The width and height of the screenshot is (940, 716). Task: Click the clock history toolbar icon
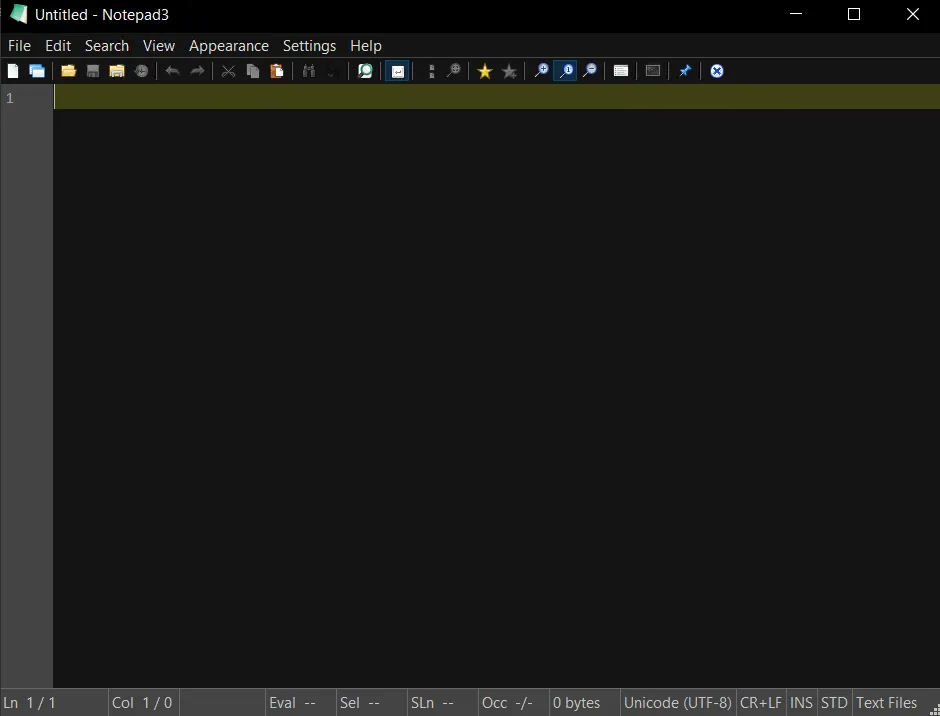141,71
